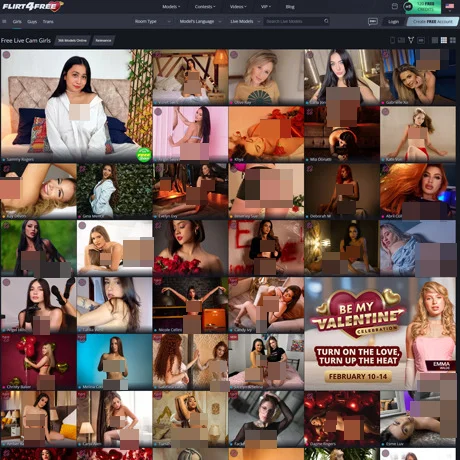Viewport: 460px width, 460px height.
Task: Click the calendar icon in top bar
Action: coord(395,6)
